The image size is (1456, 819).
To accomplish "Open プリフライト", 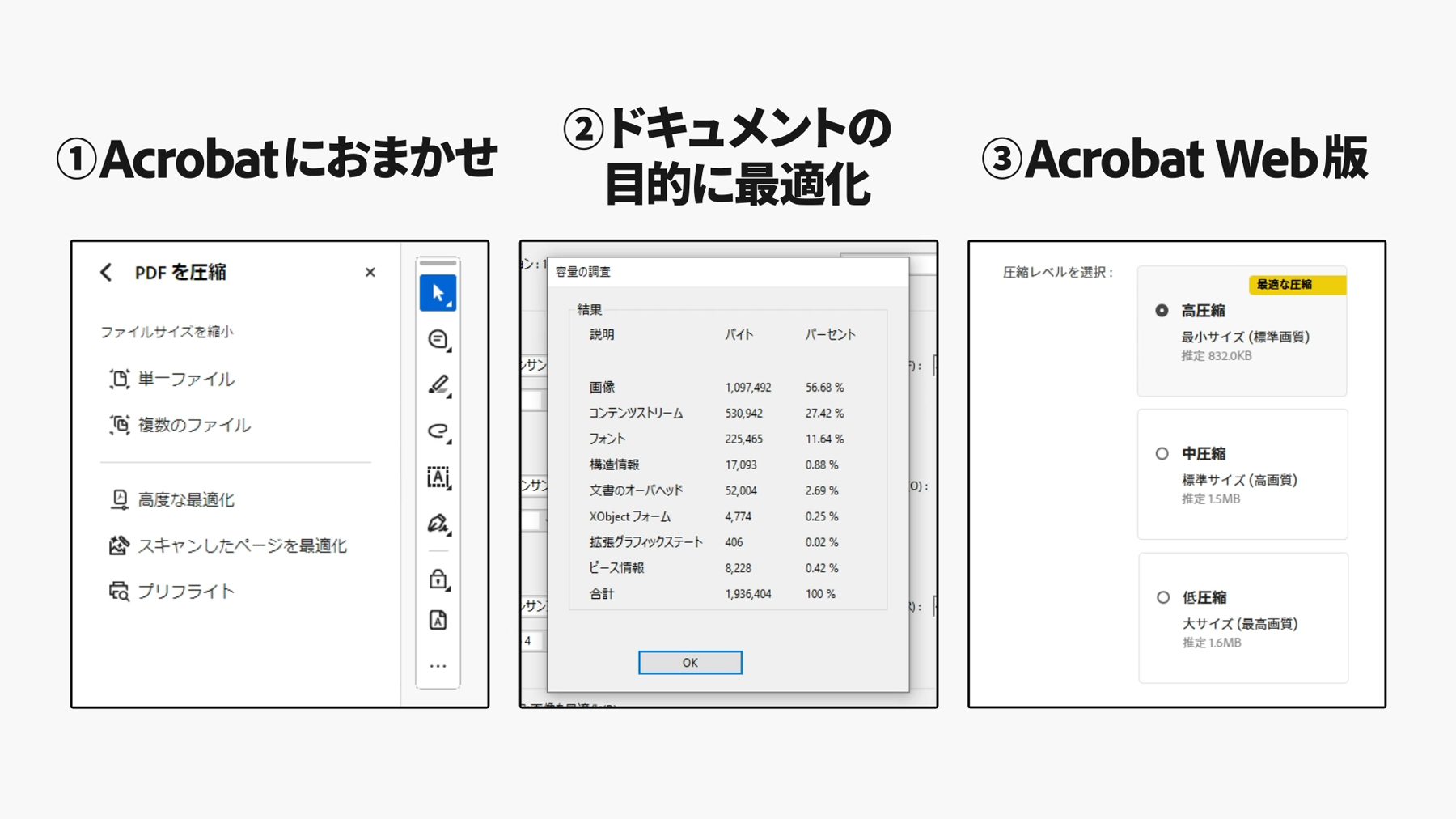I will [171, 592].
